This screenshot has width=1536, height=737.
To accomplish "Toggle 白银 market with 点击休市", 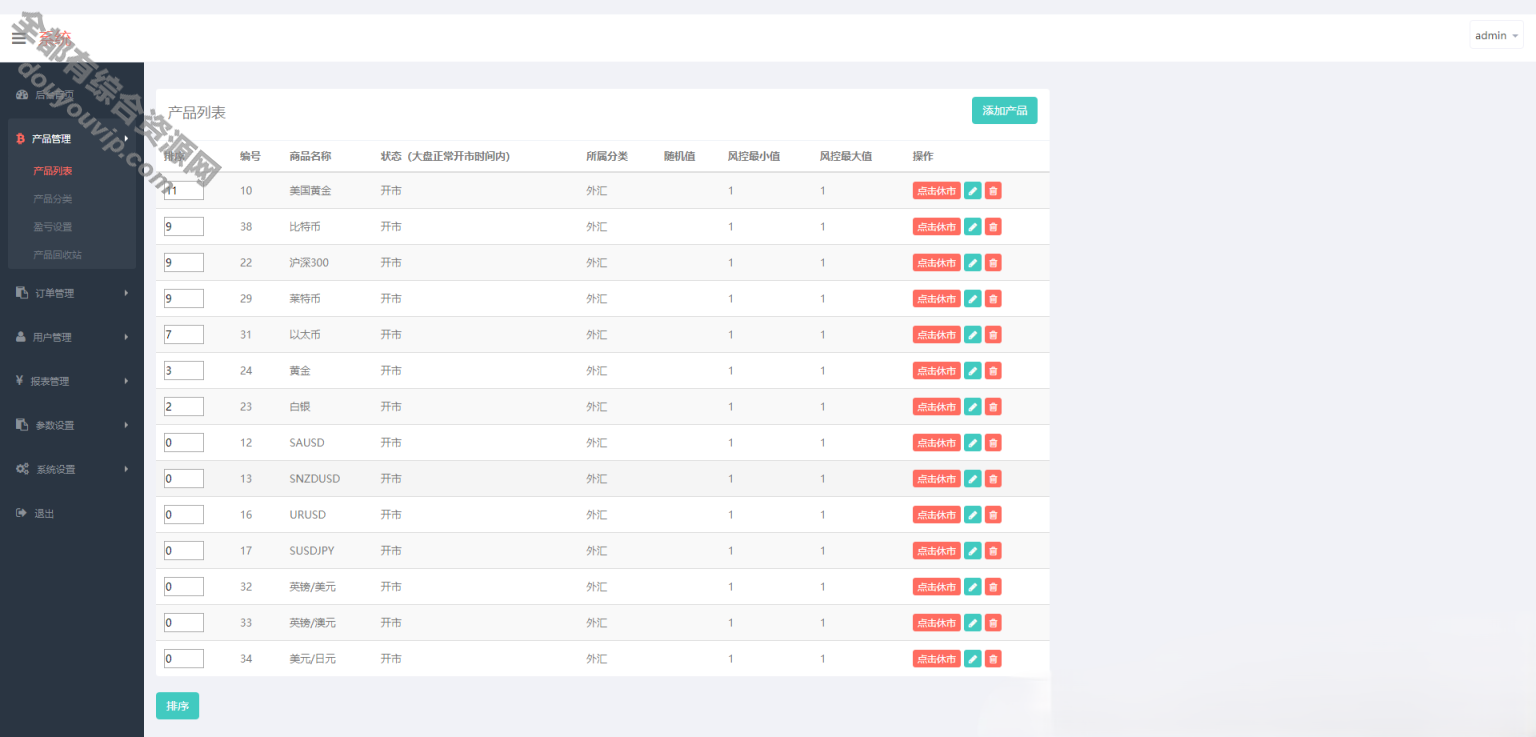I will point(936,407).
